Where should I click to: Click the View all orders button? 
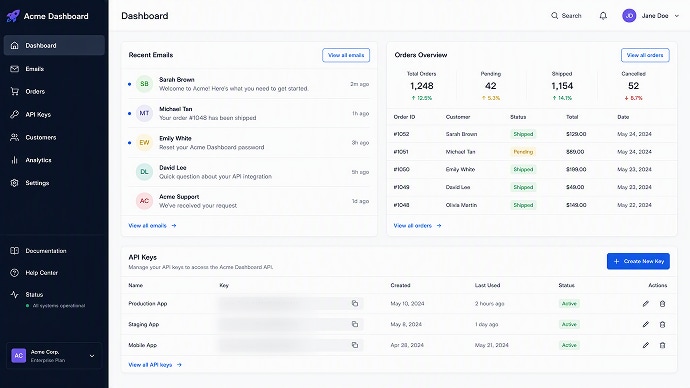click(645, 55)
